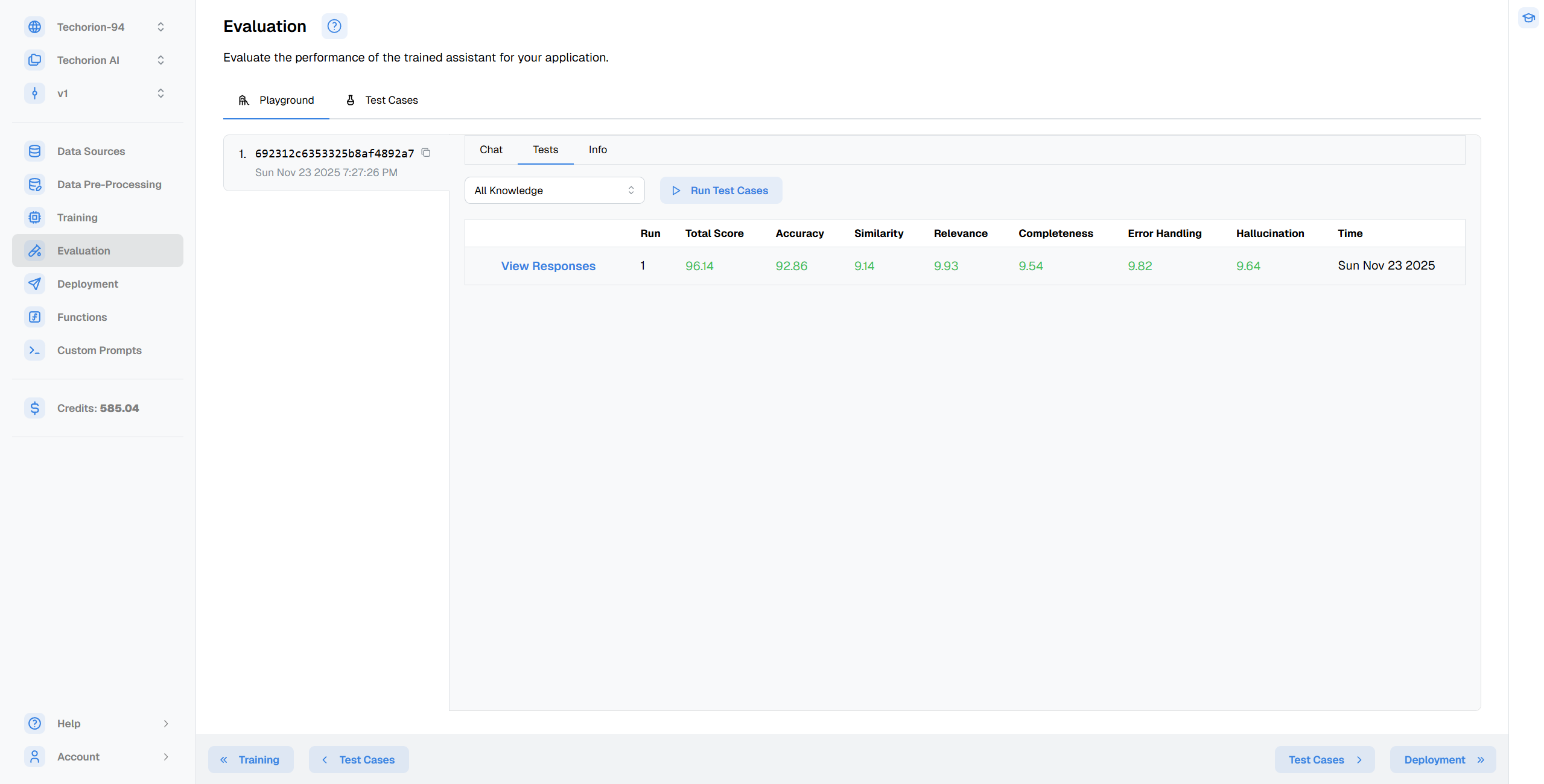Expand the Techorion-94 project selector
Viewport: 1544px width, 784px height.
[160, 27]
